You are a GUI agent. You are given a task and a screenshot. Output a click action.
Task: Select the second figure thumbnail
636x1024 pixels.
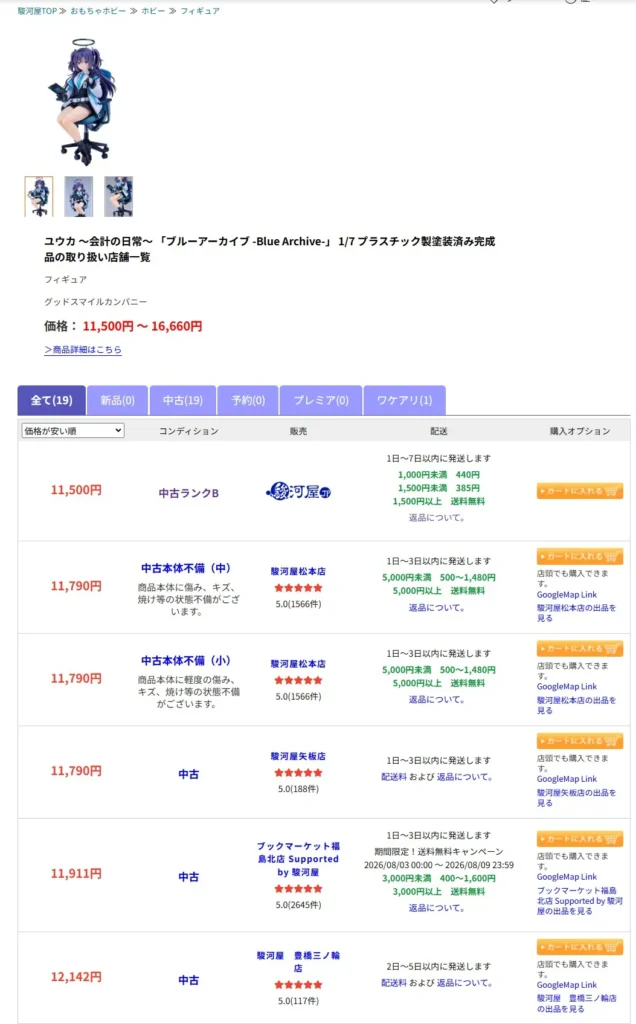tap(78, 196)
